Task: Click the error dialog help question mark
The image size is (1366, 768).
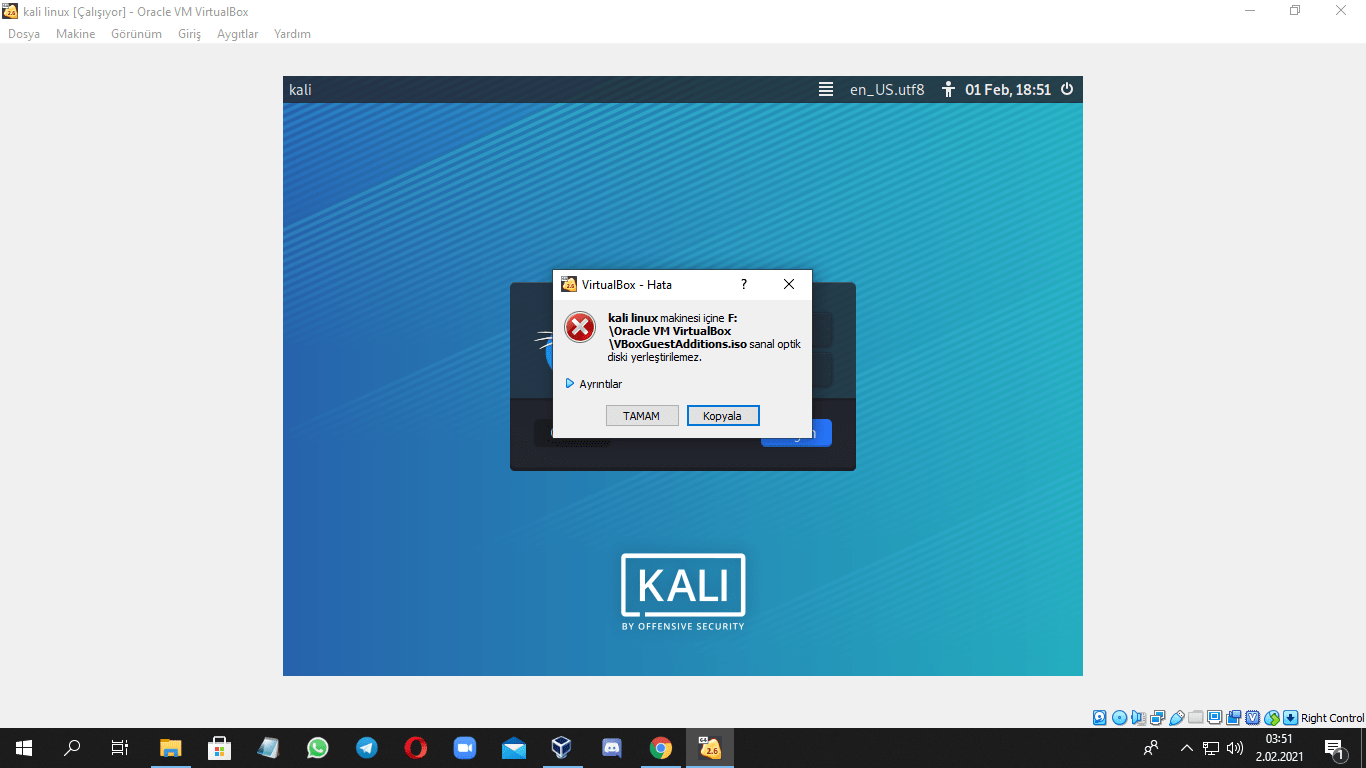Action: [744, 284]
